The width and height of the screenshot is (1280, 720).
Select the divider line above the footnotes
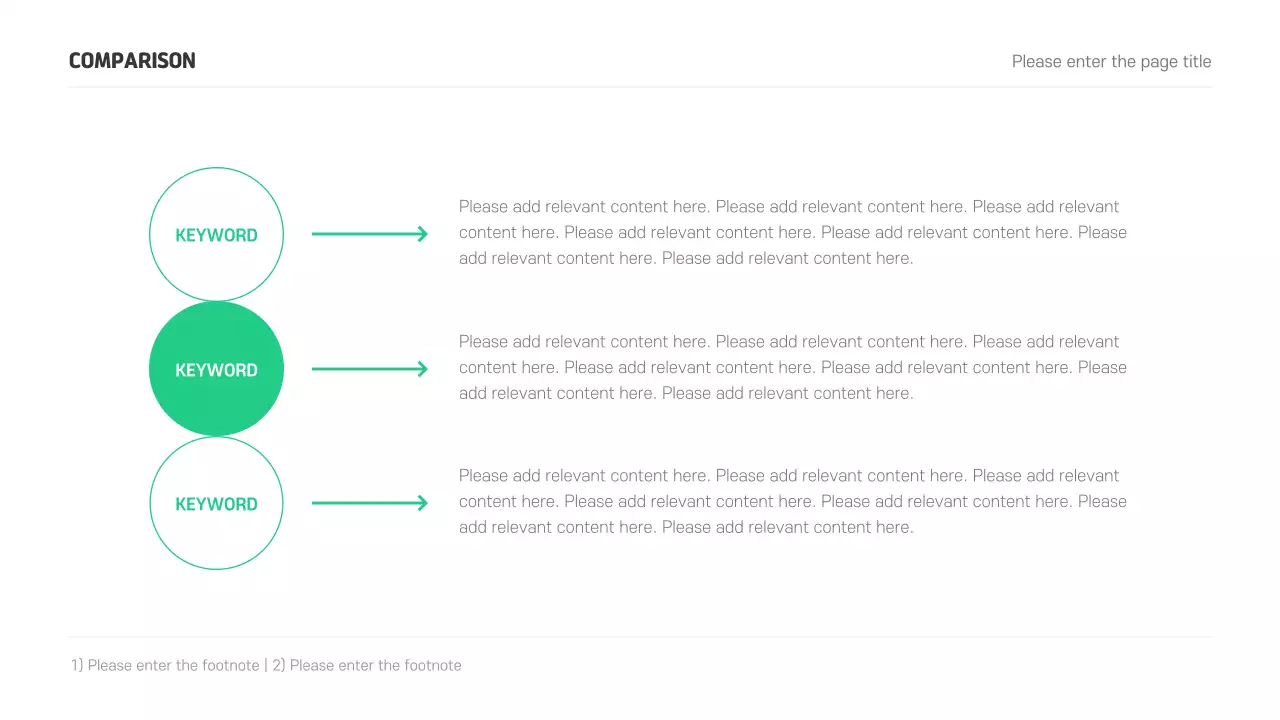tap(640, 636)
